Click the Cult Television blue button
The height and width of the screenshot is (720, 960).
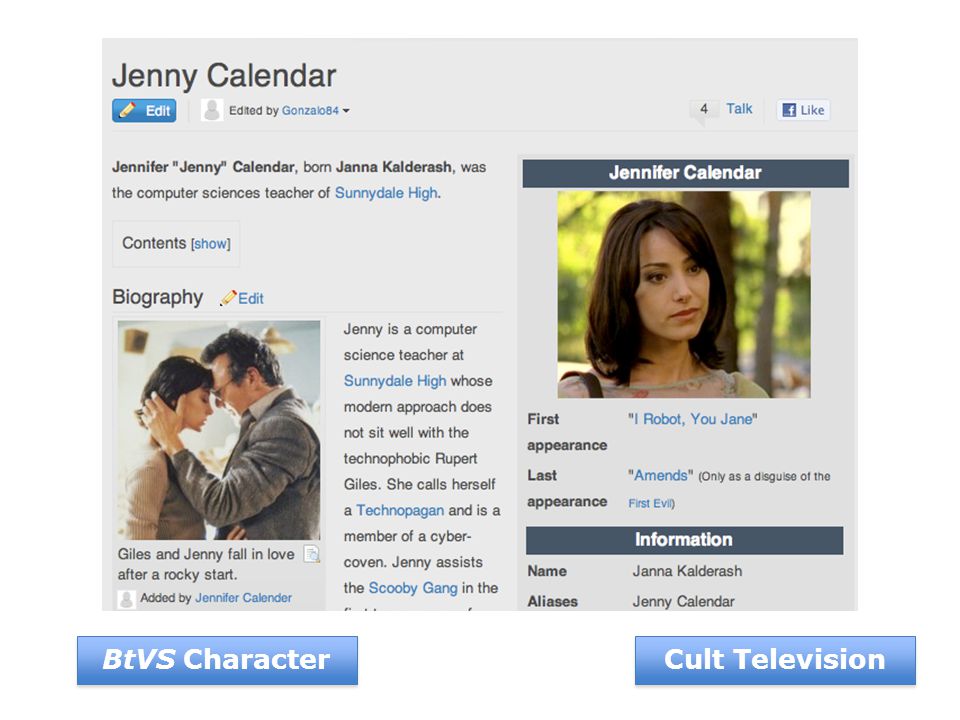pos(775,660)
